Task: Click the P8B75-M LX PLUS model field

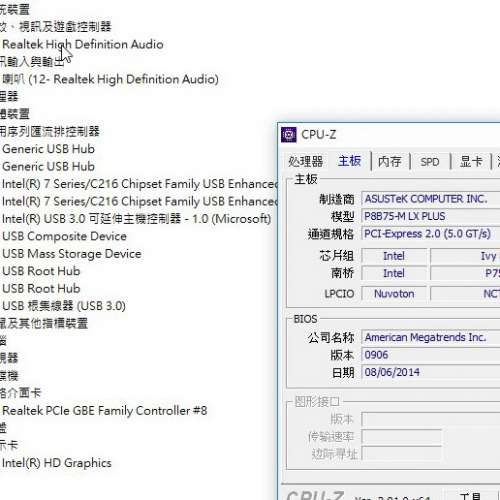Action: tap(430, 216)
